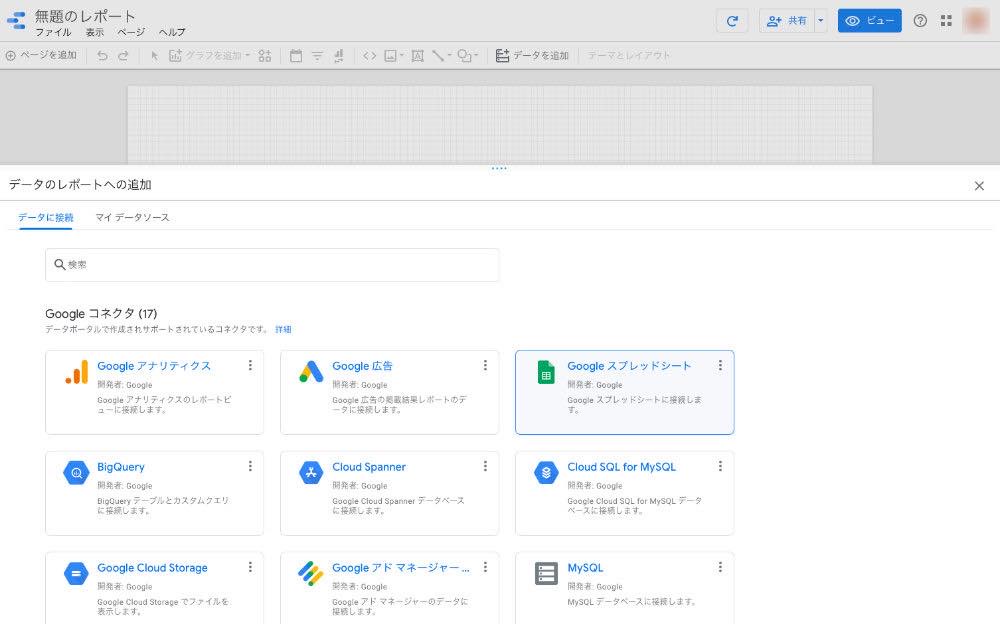Open the ヘルプ menu
The width and height of the screenshot is (1000, 624).
(172, 32)
